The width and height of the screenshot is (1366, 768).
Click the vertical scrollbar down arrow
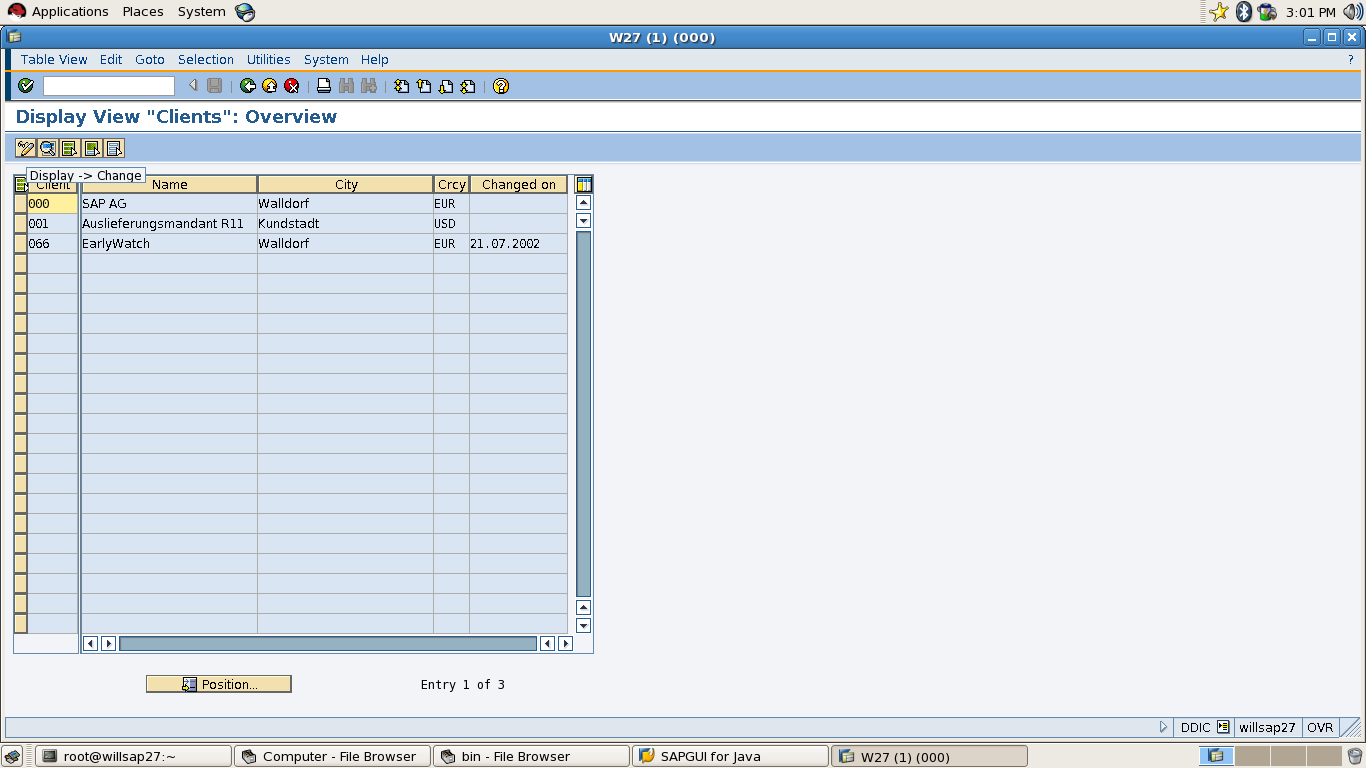[x=582, y=627]
